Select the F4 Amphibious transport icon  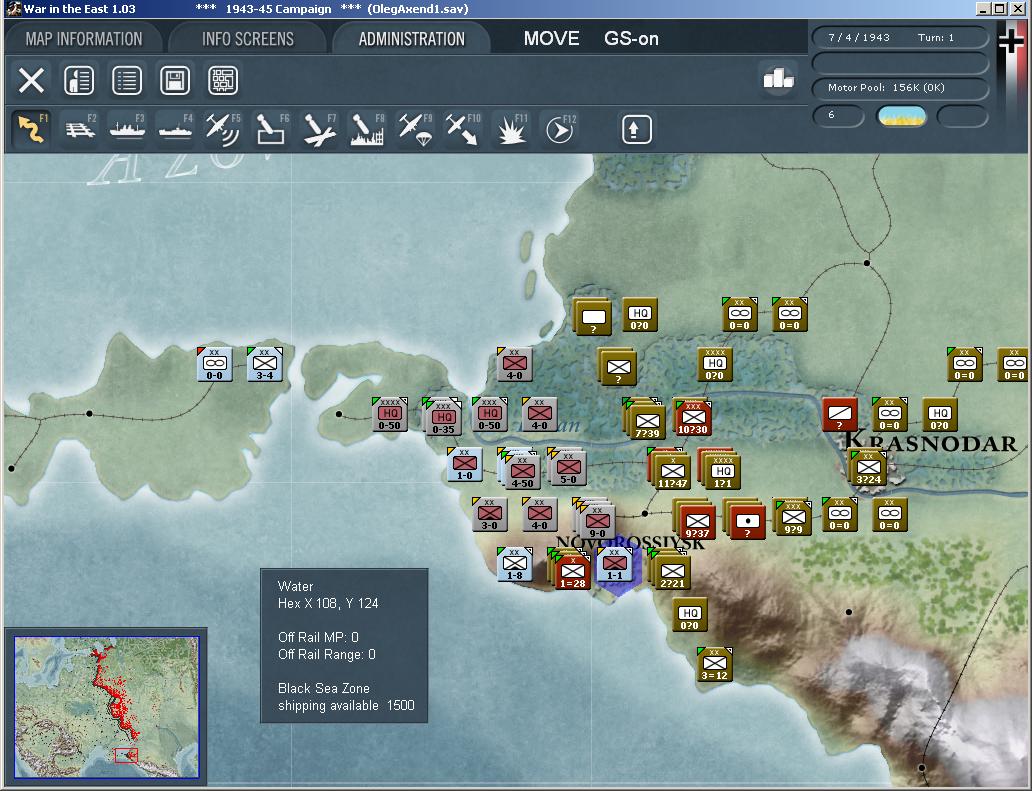pyautogui.click(x=176, y=128)
